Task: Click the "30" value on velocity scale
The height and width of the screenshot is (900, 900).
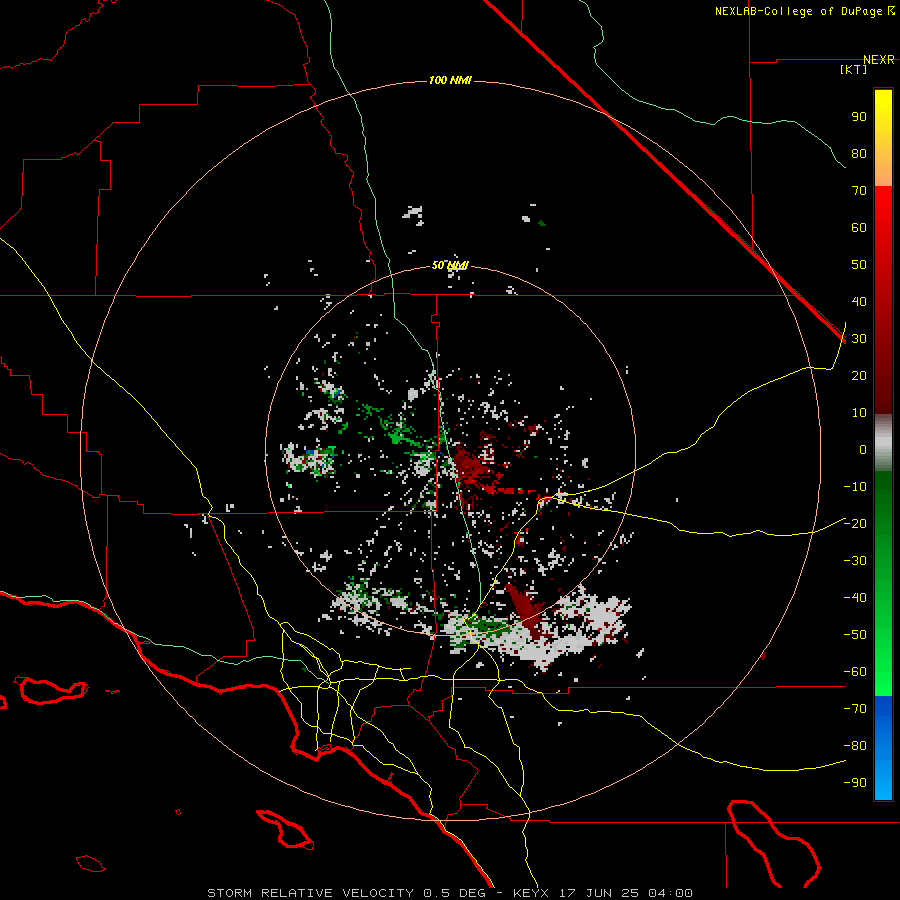Action: [859, 339]
